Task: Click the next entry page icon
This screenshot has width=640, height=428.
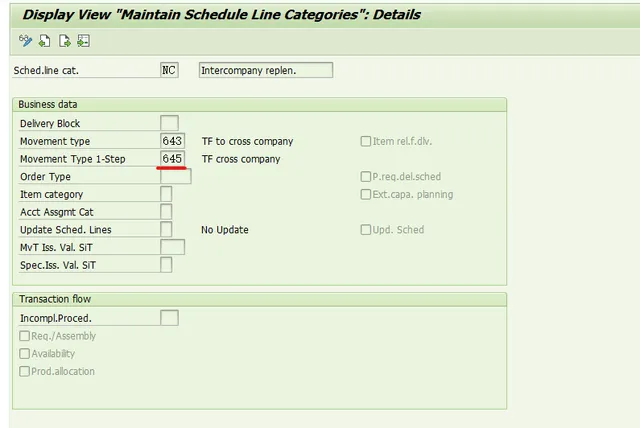Action: (x=64, y=41)
